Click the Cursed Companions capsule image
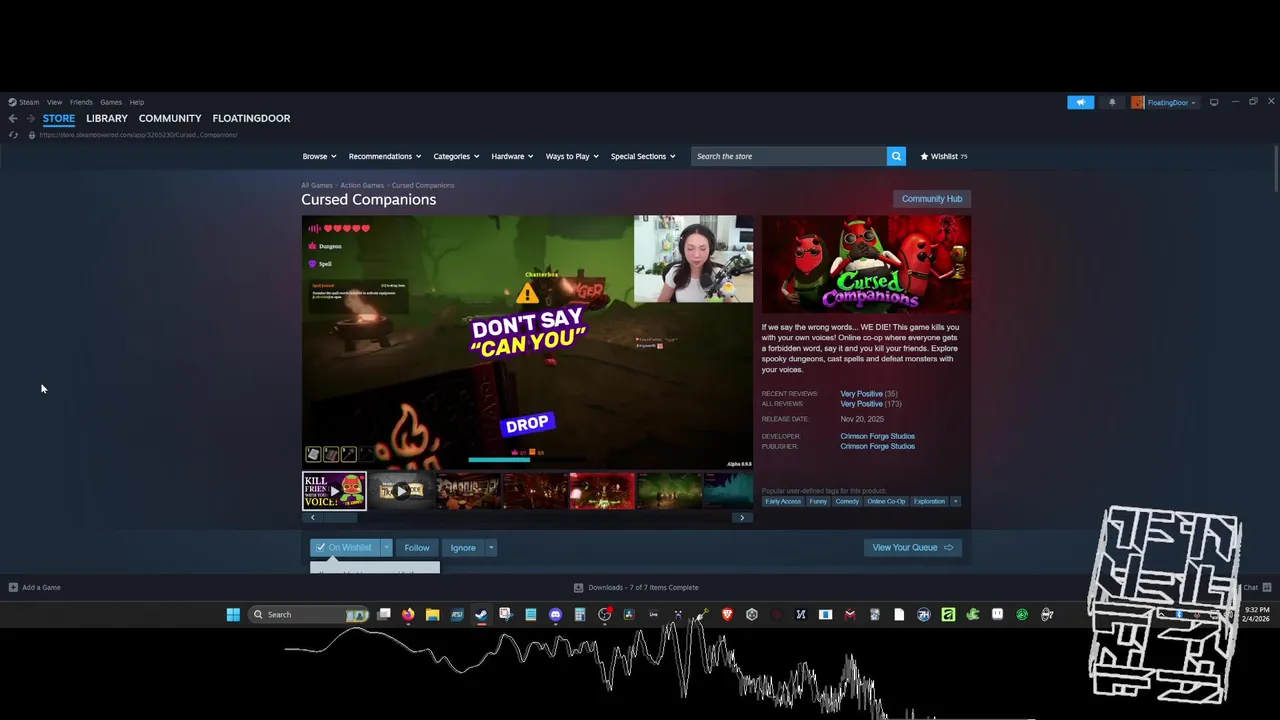1280x720 pixels. tap(866, 264)
